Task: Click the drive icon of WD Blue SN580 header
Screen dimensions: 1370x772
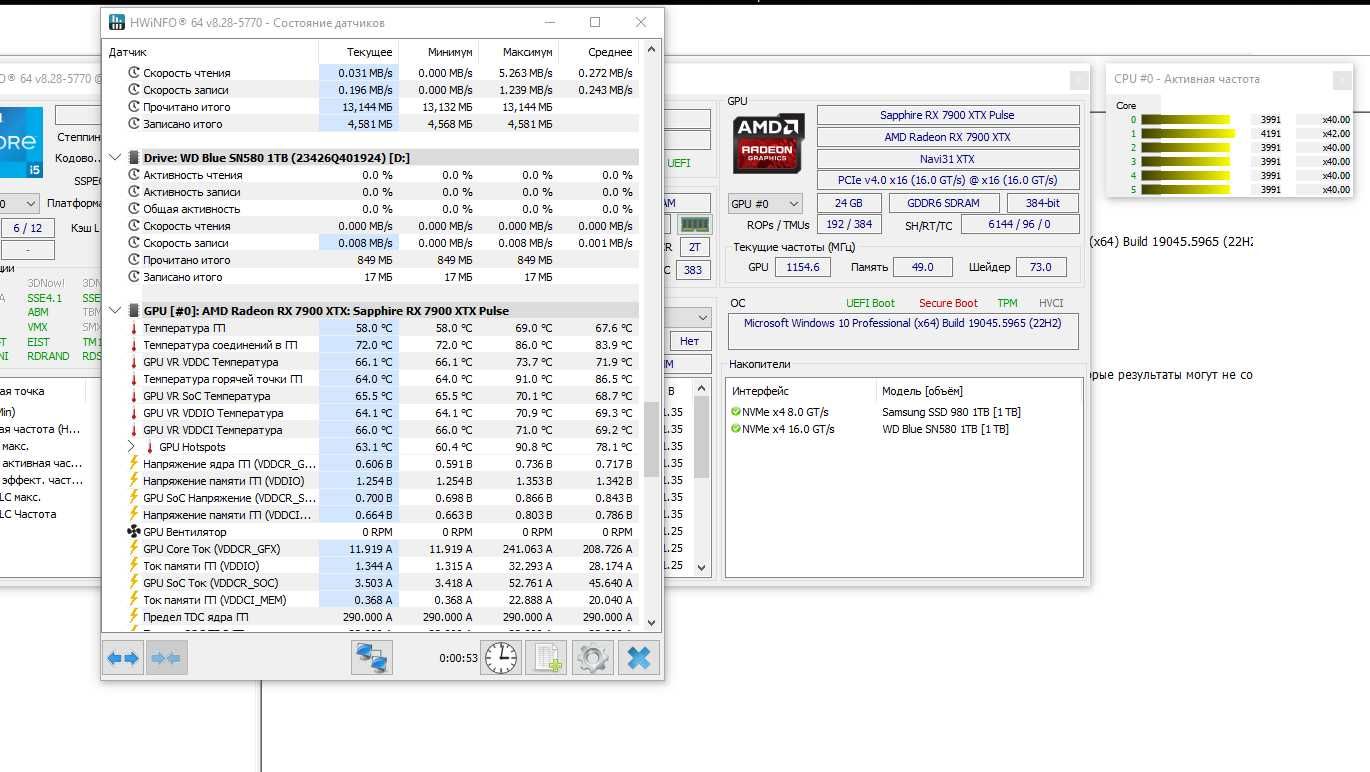Action: [134, 158]
